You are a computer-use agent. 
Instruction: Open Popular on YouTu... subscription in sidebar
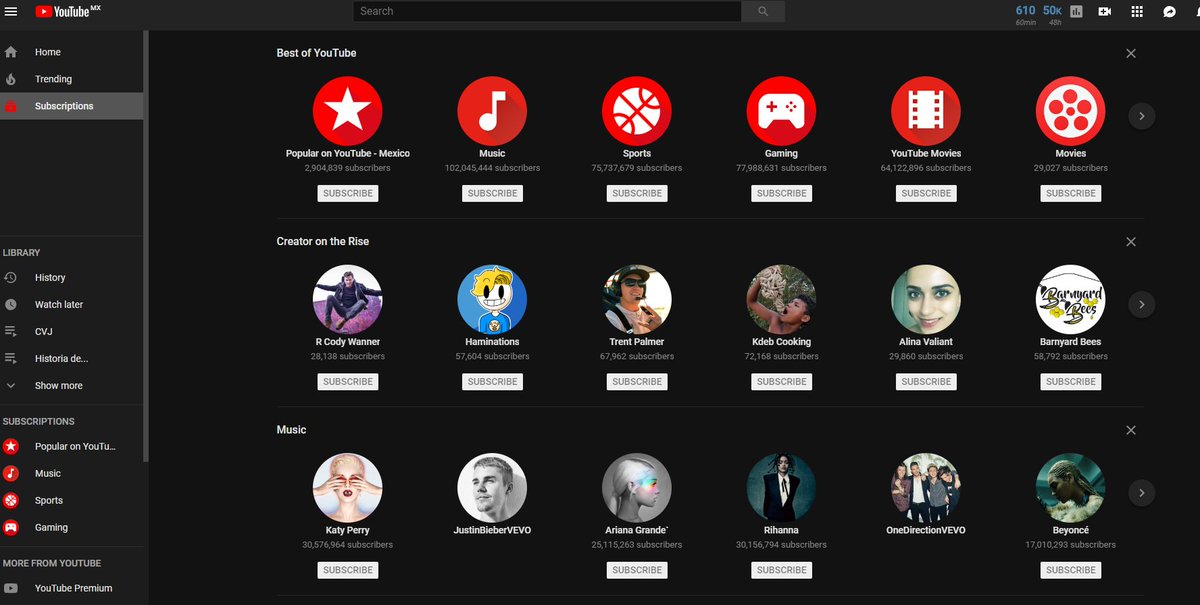point(72,446)
